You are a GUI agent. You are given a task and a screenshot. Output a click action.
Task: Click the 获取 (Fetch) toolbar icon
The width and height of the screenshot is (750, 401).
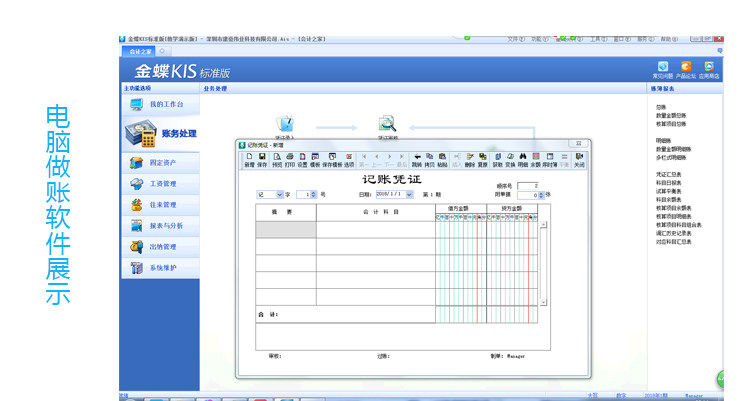tap(497, 160)
